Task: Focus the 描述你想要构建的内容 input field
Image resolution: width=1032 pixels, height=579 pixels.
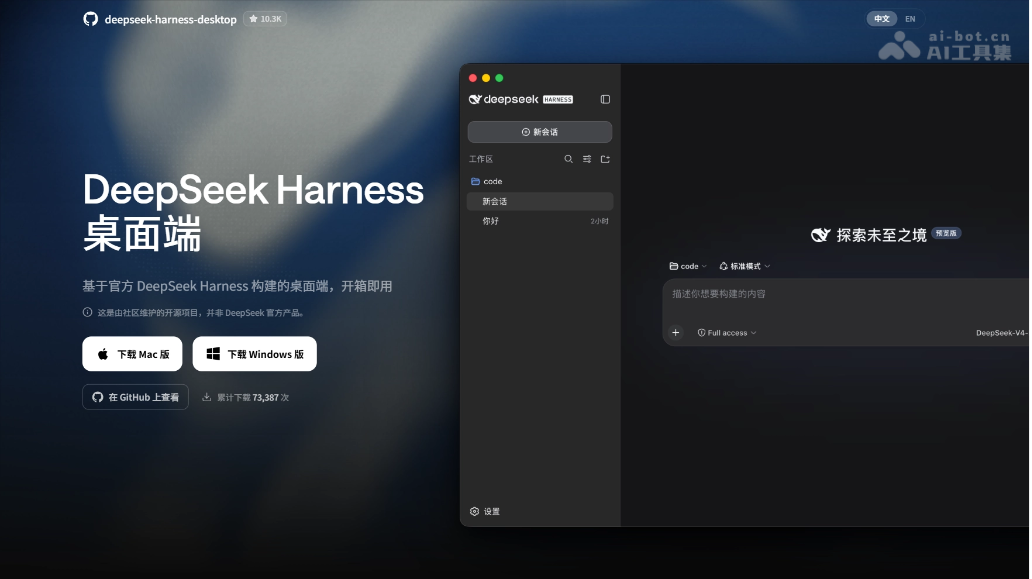Action: pos(846,294)
